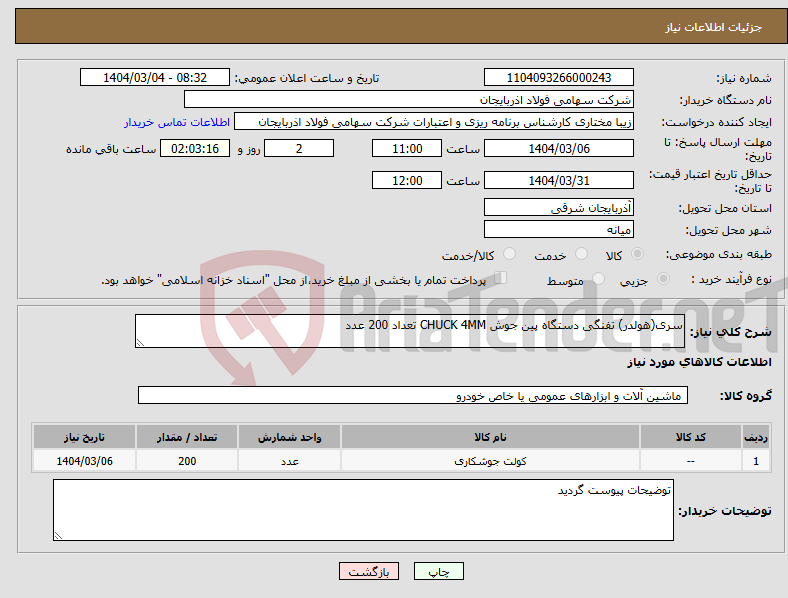Click the تعداد / مقدار column header
Image resolution: width=788 pixels, height=598 pixels.
pos(187,437)
